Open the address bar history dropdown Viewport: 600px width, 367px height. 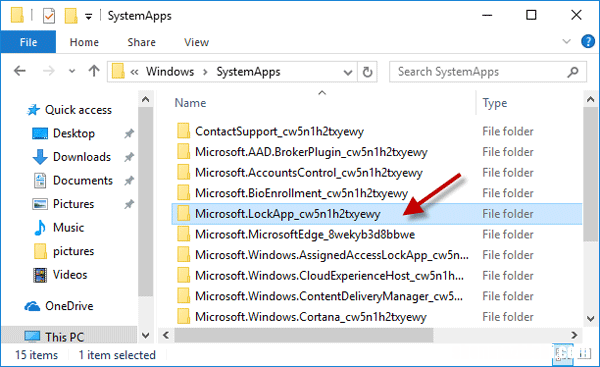coord(347,72)
